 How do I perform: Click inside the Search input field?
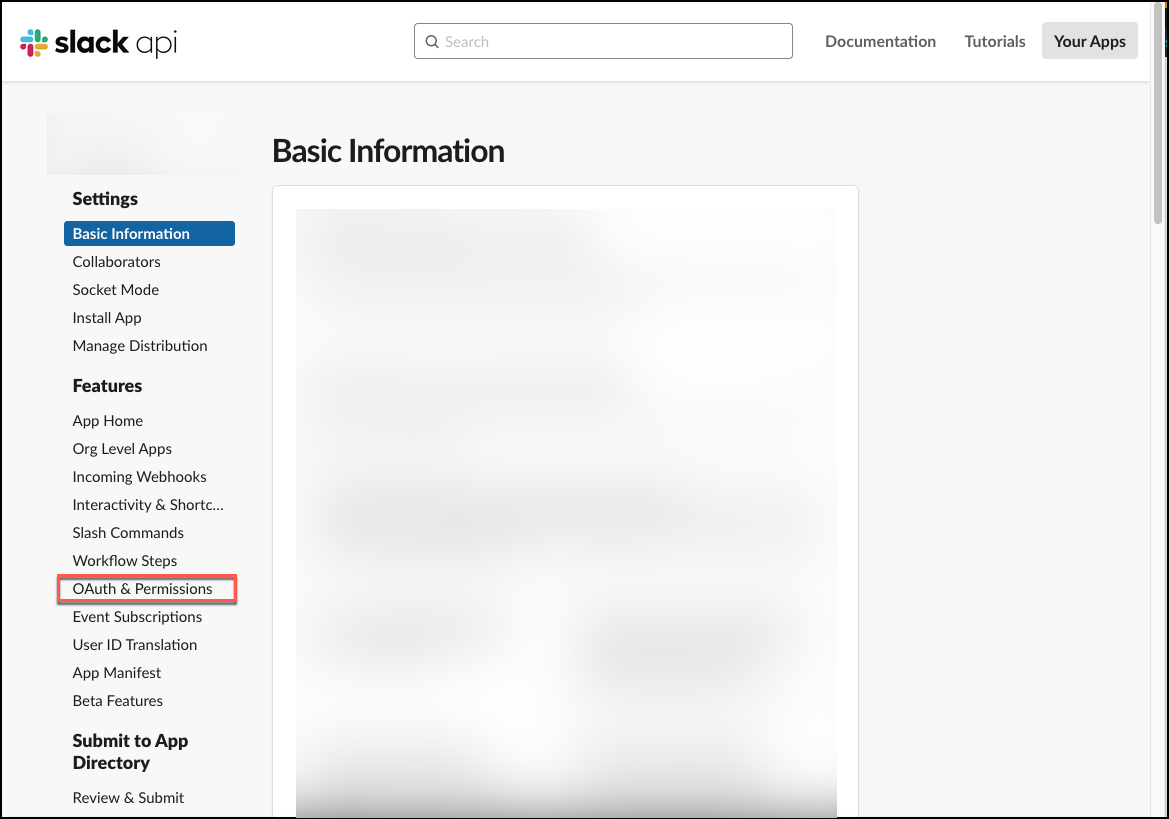click(x=600, y=41)
